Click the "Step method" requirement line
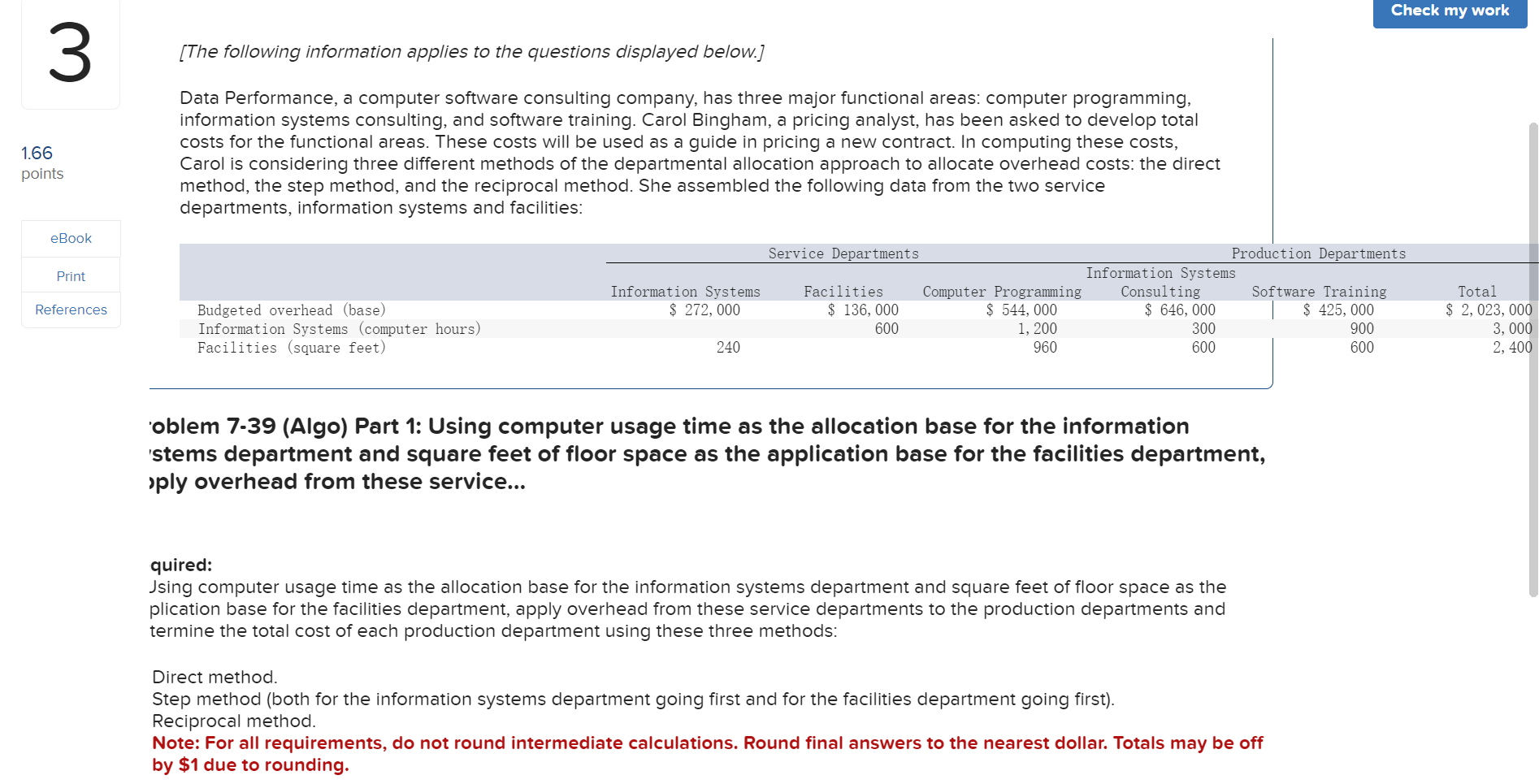This screenshot has height=784, width=1539. [x=633, y=700]
